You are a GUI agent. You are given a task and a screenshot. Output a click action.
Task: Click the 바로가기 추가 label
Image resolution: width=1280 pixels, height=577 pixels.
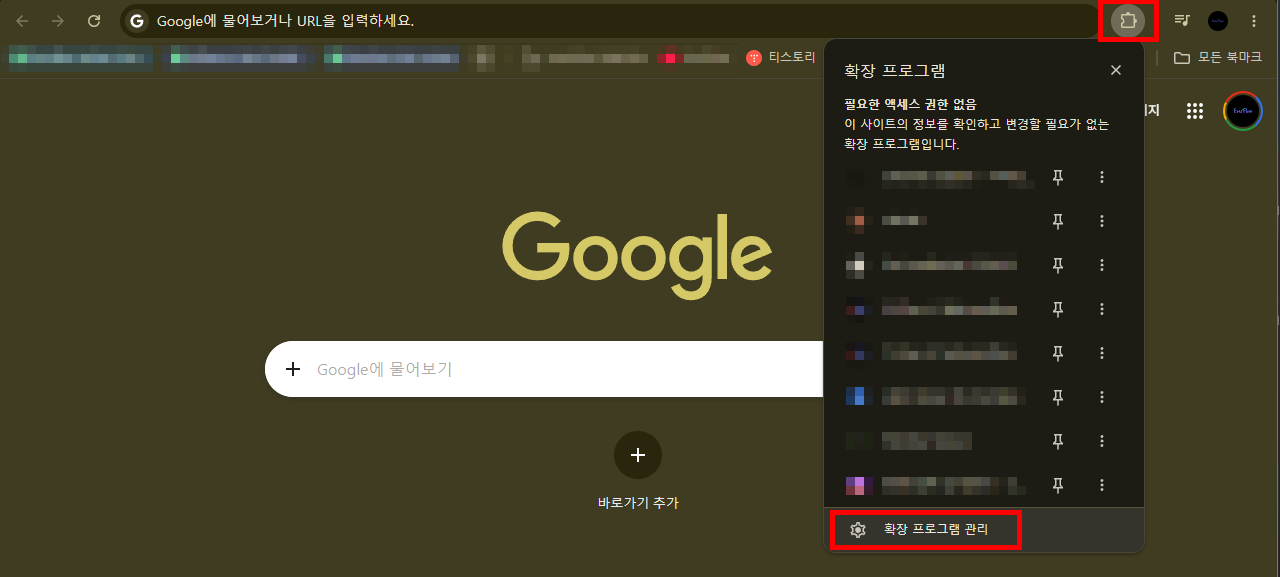click(638, 503)
